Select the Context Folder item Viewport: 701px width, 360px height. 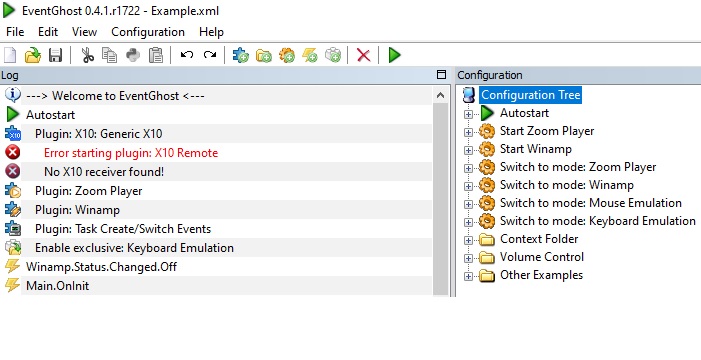click(539, 239)
